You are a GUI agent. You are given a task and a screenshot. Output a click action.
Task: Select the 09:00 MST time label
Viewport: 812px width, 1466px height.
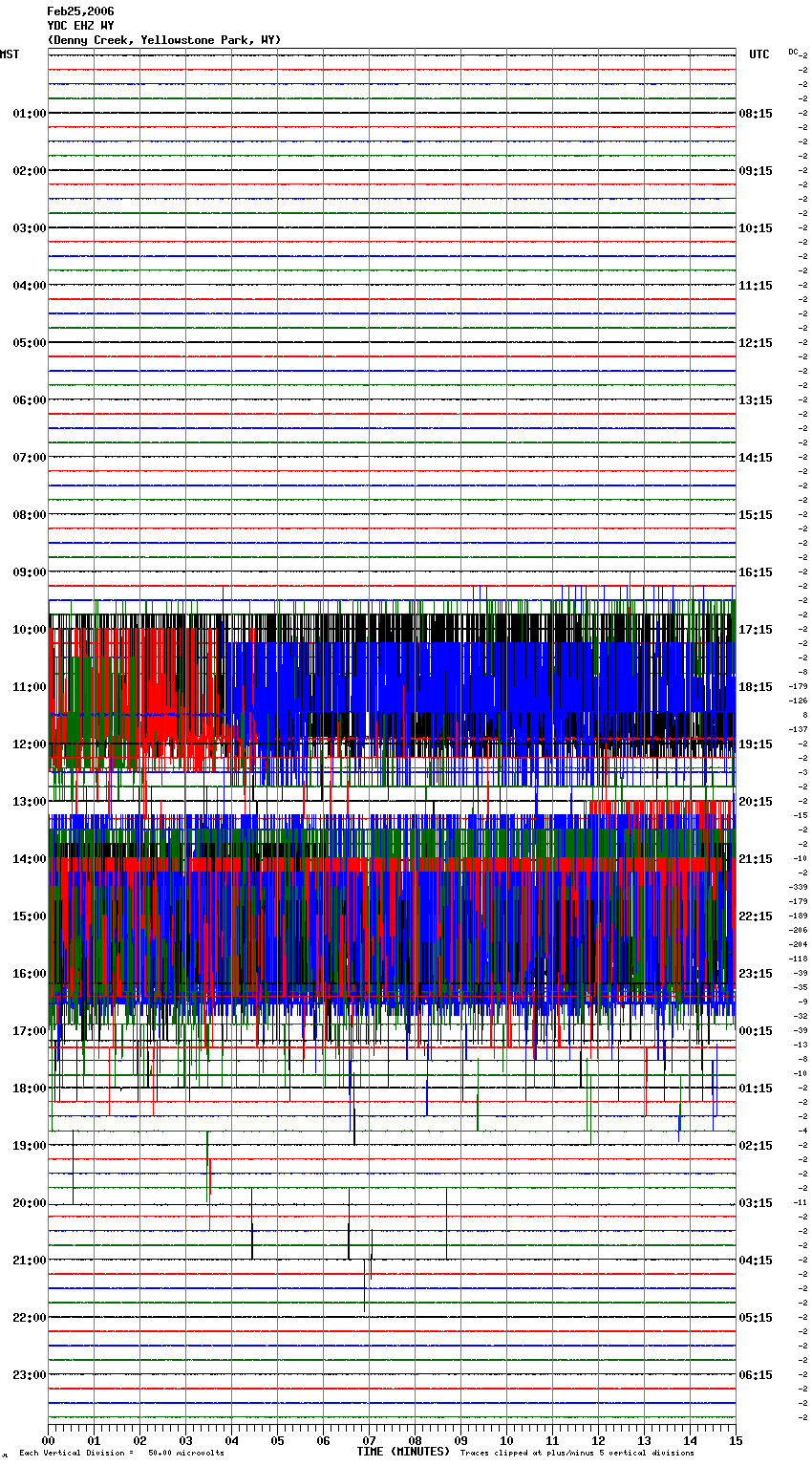[x=29, y=572]
